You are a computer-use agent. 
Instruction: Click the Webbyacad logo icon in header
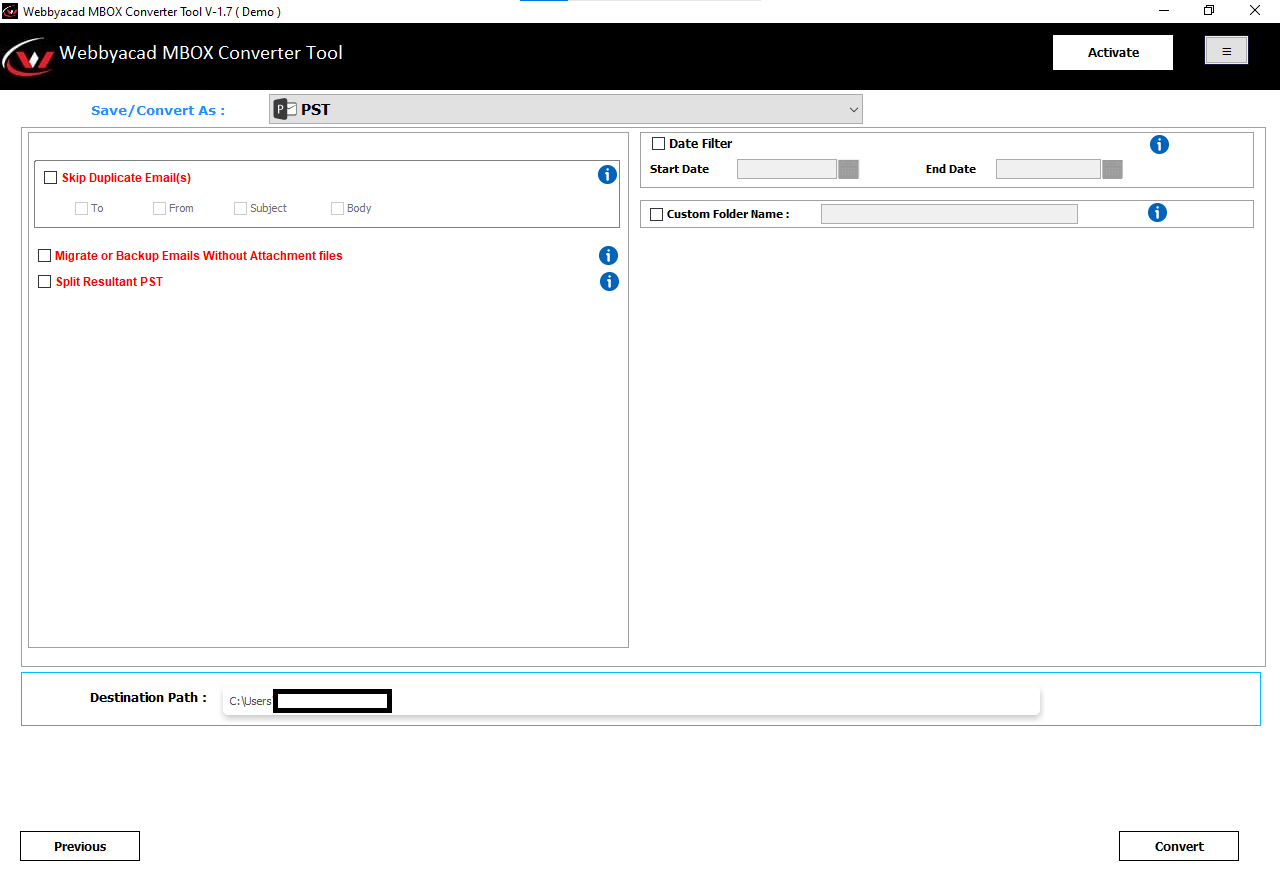(29, 56)
